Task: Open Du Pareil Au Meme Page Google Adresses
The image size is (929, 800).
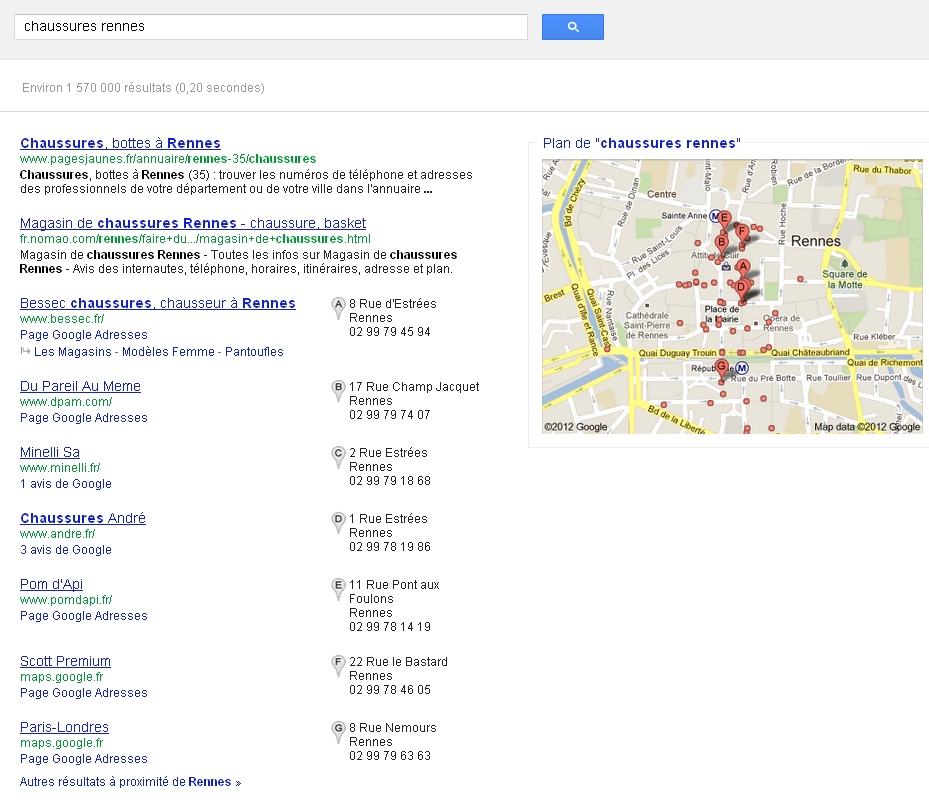Action: (x=84, y=418)
